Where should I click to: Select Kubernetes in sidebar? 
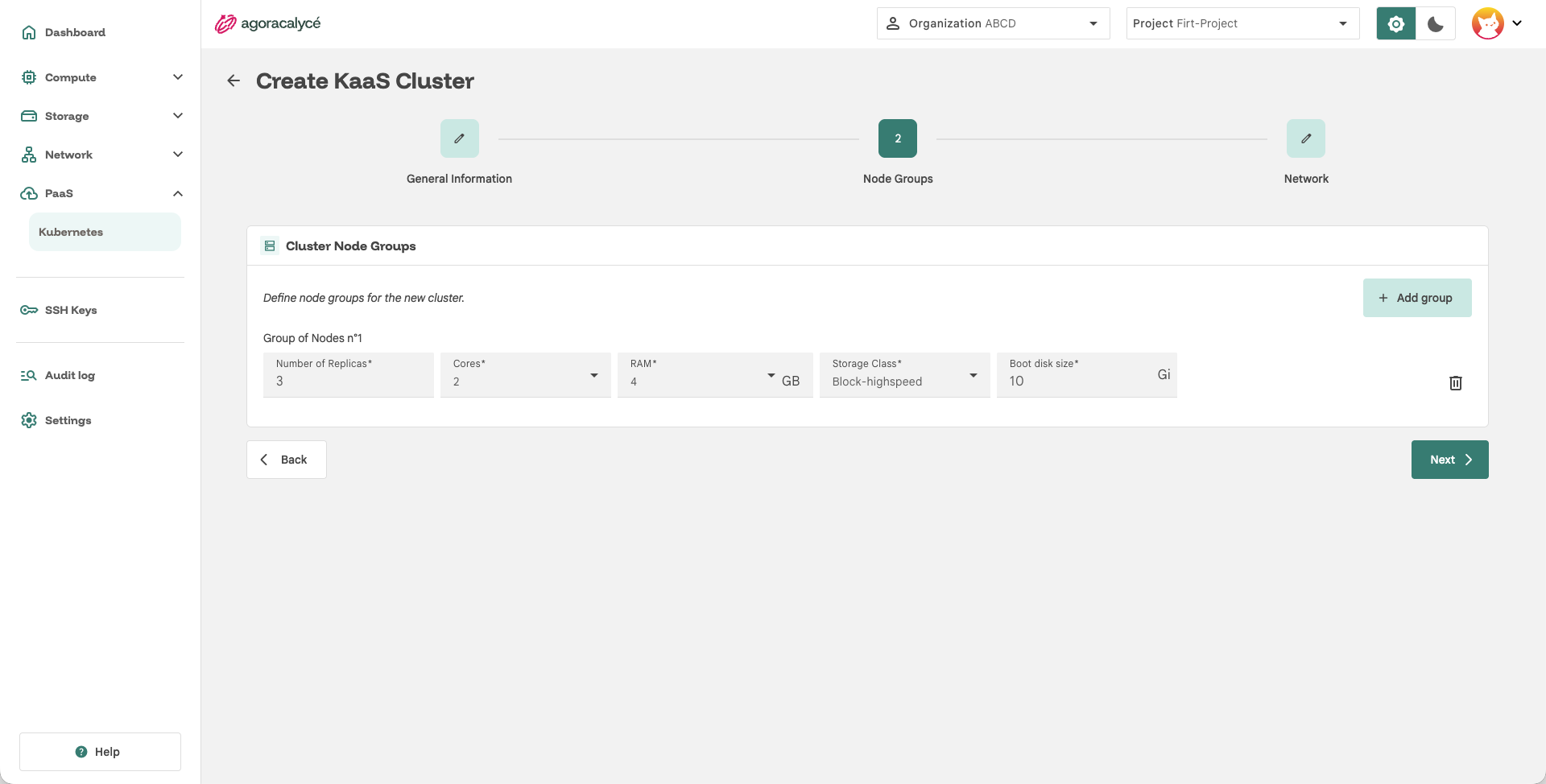click(105, 232)
